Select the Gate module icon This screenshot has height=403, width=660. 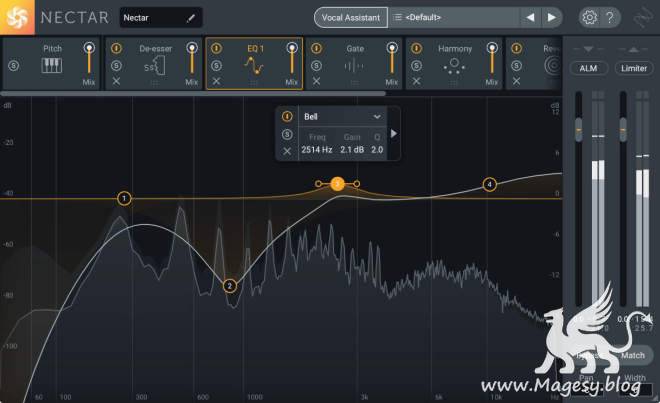pyautogui.click(x=354, y=66)
